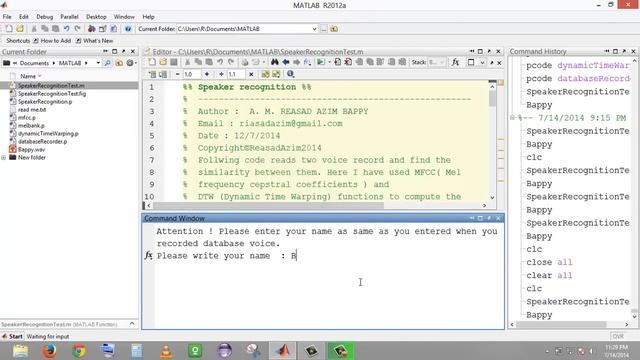Click the MATLAB Start button
This screenshot has width=640, height=360.
(x=12, y=336)
